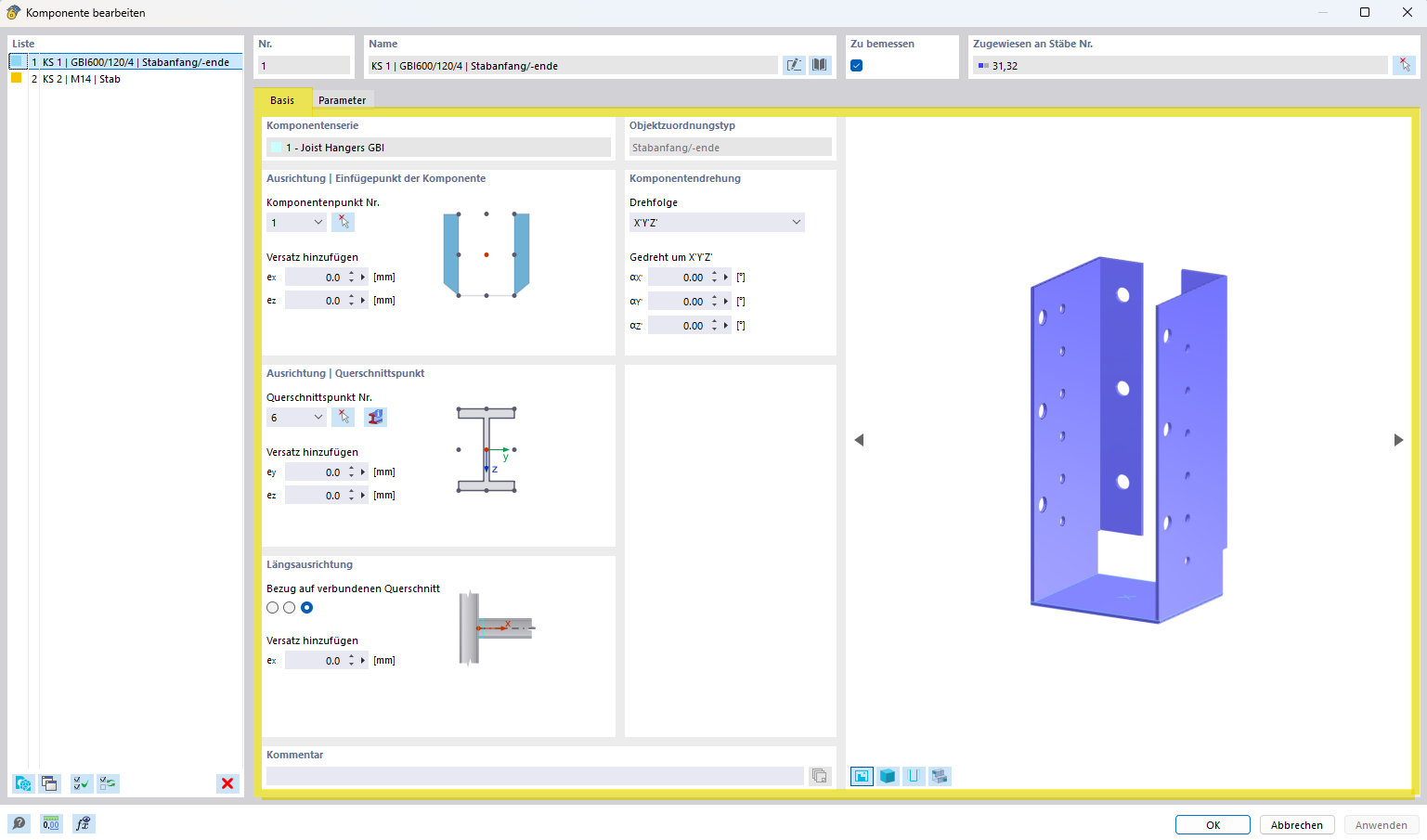1427x840 pixels.
Task: Click the 3D joist hanger preview image
Action: click(1129, 440)
